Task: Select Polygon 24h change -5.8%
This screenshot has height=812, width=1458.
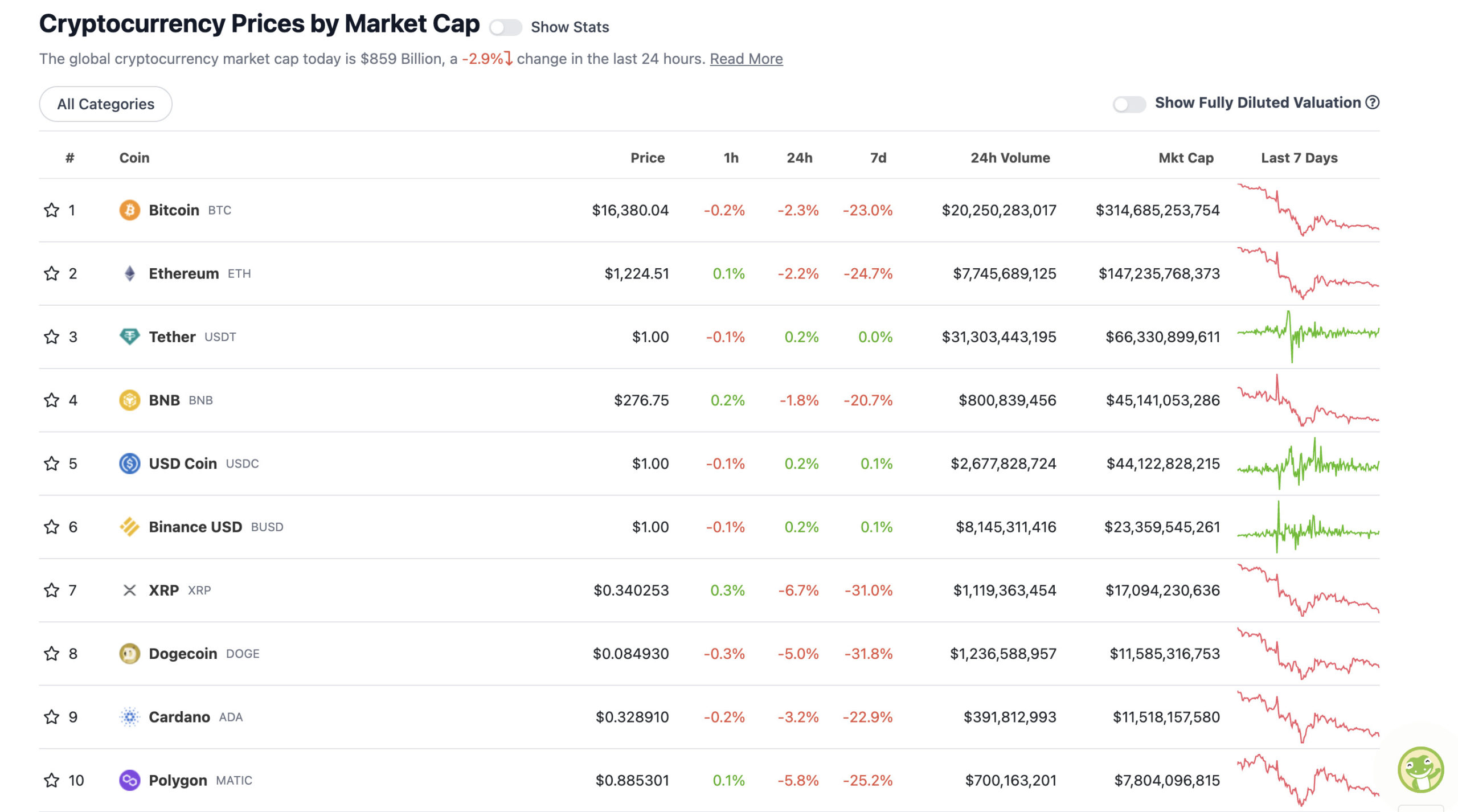Action: point(798,780)
